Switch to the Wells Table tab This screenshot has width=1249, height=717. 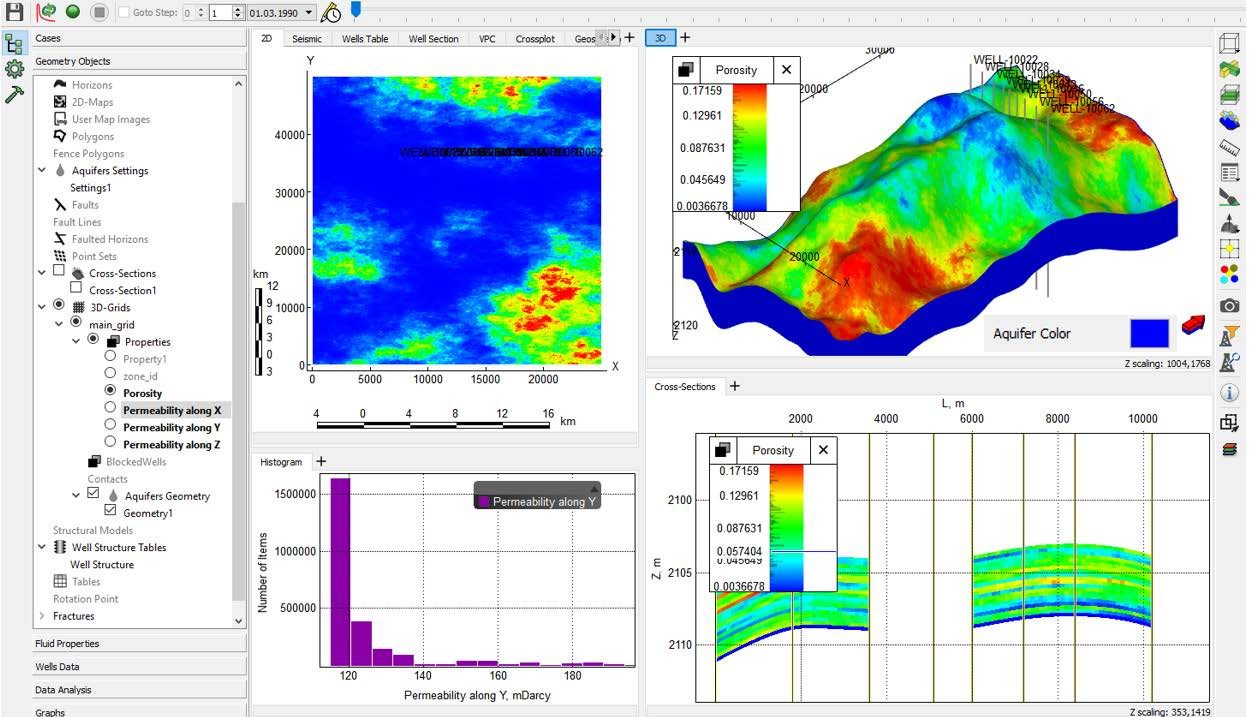(x=365, y=39)
